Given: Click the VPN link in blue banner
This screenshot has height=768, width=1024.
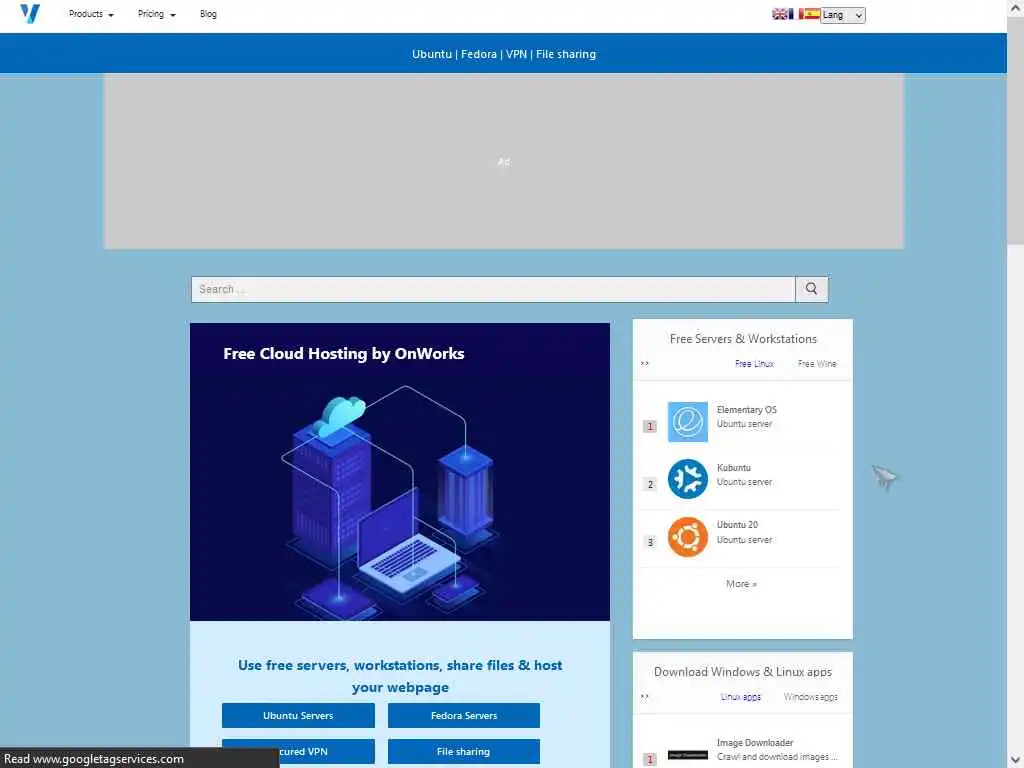Looking at the screenshot, I should point(516,54).
